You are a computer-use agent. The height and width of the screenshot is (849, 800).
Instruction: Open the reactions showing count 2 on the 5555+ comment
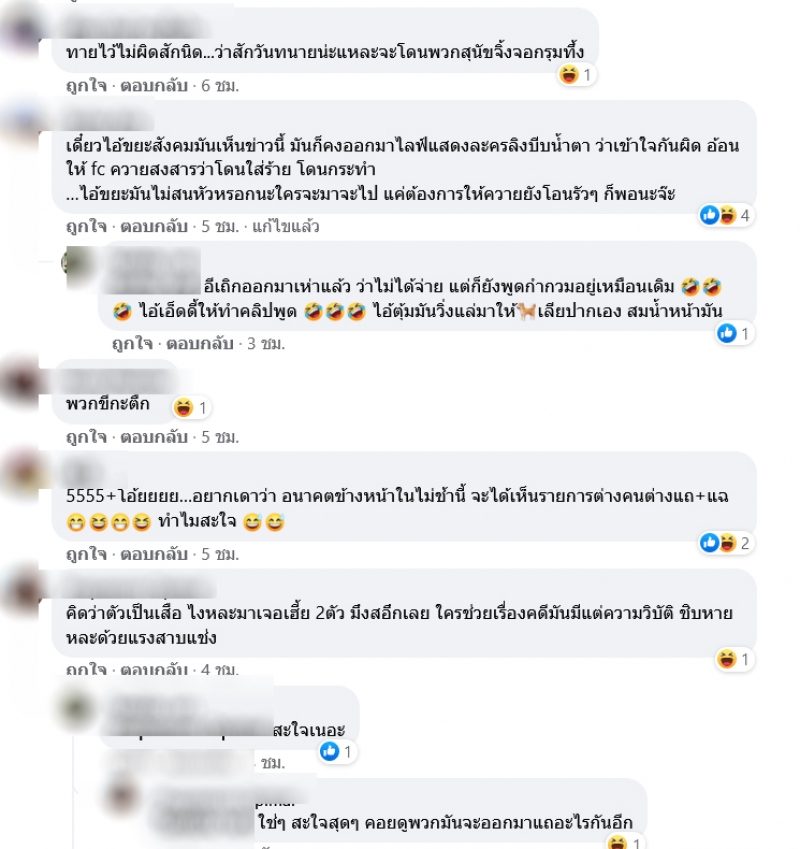(726, 543)
